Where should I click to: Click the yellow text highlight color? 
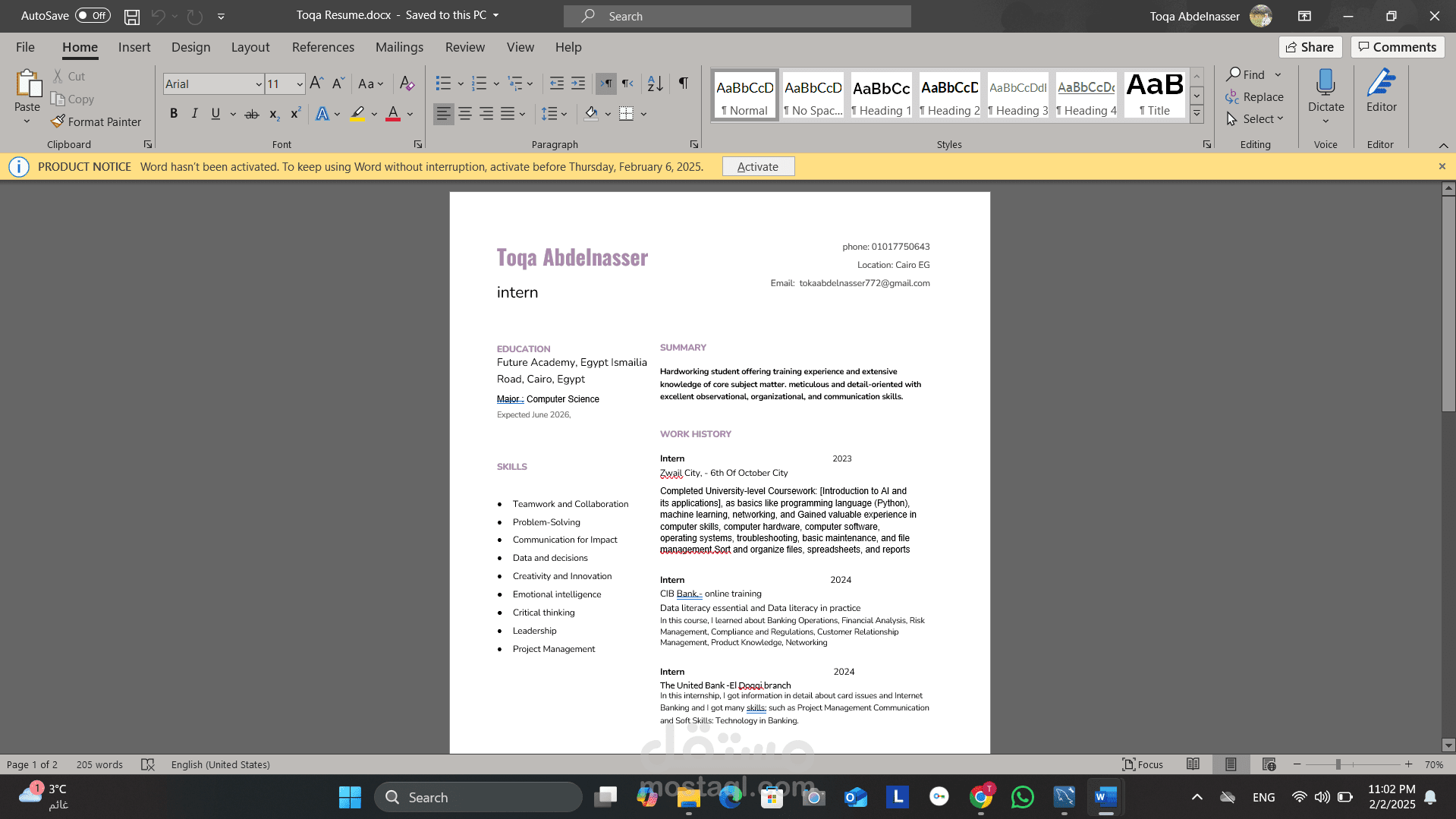pyautogui.click(x=357, y=114)
